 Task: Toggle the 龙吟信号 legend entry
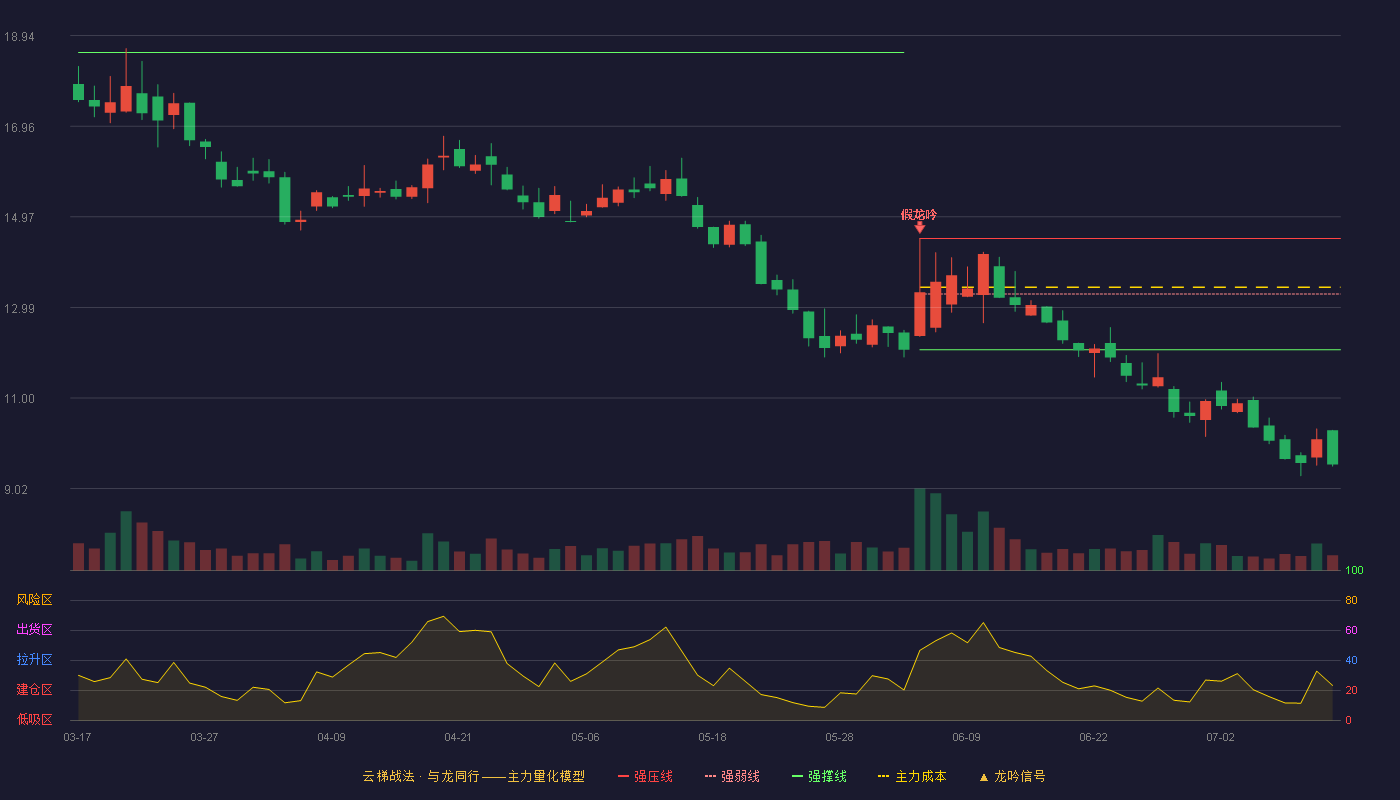click(1012, 776)
